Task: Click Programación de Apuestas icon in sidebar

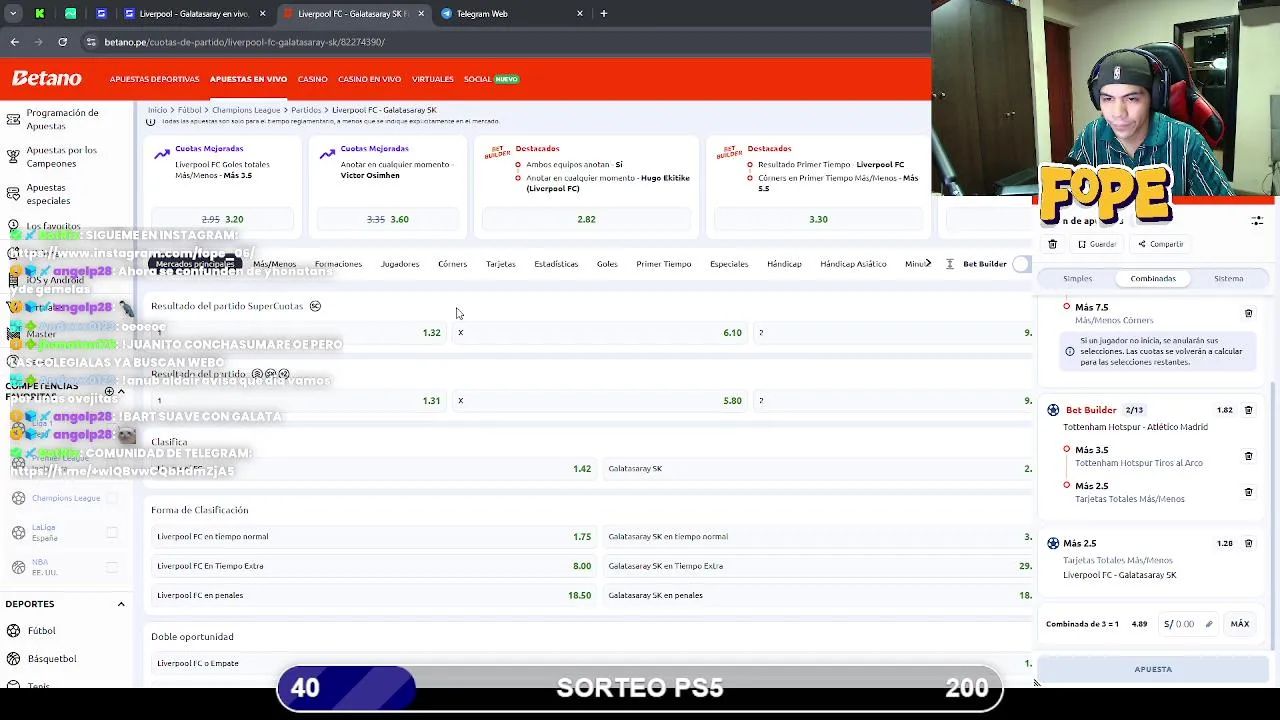Action: pos(13,119)
